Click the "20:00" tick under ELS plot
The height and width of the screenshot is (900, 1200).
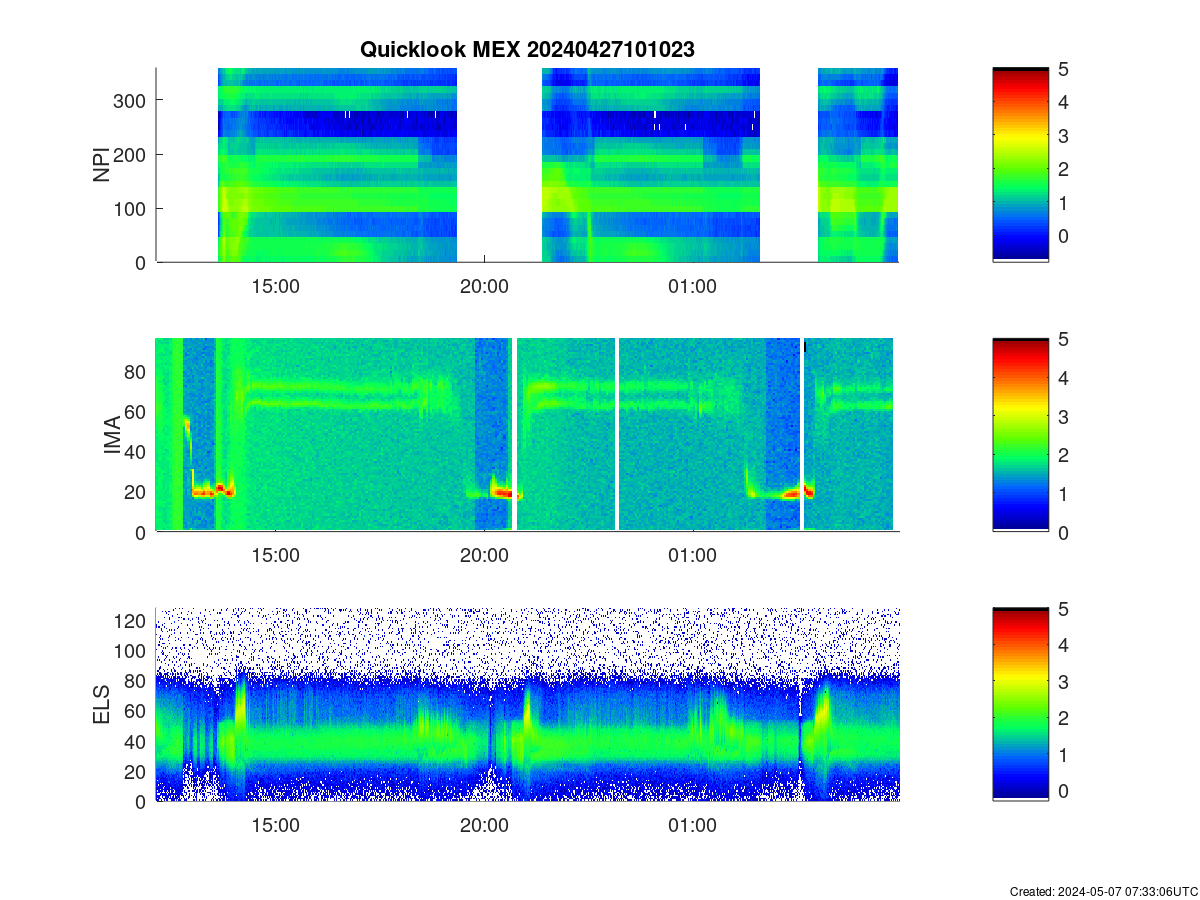click(x=484, y=826)
